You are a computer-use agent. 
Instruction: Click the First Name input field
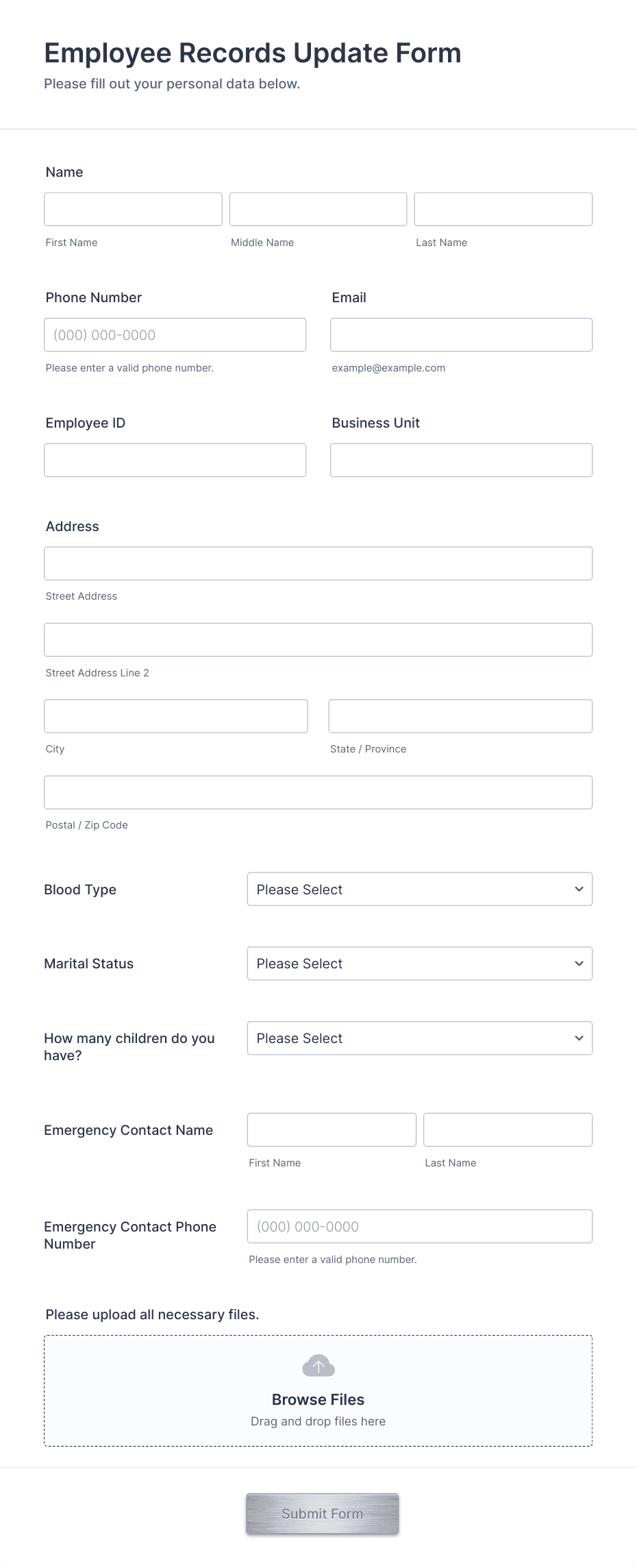[x=133, y=209]
